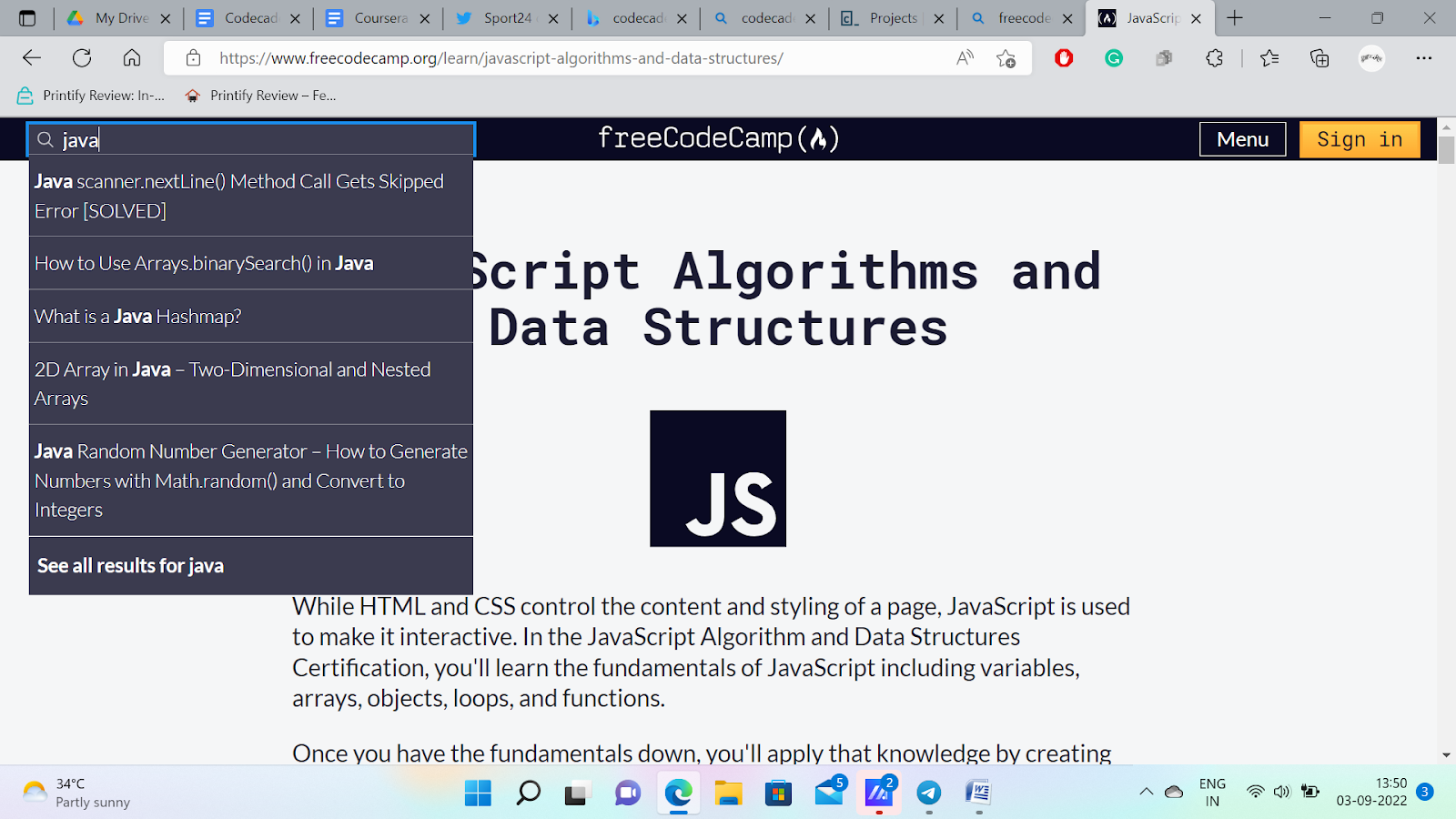The image size is (1456, 819).
Task: Open 2D Array in Java result
Action: (x=251, y=384)
